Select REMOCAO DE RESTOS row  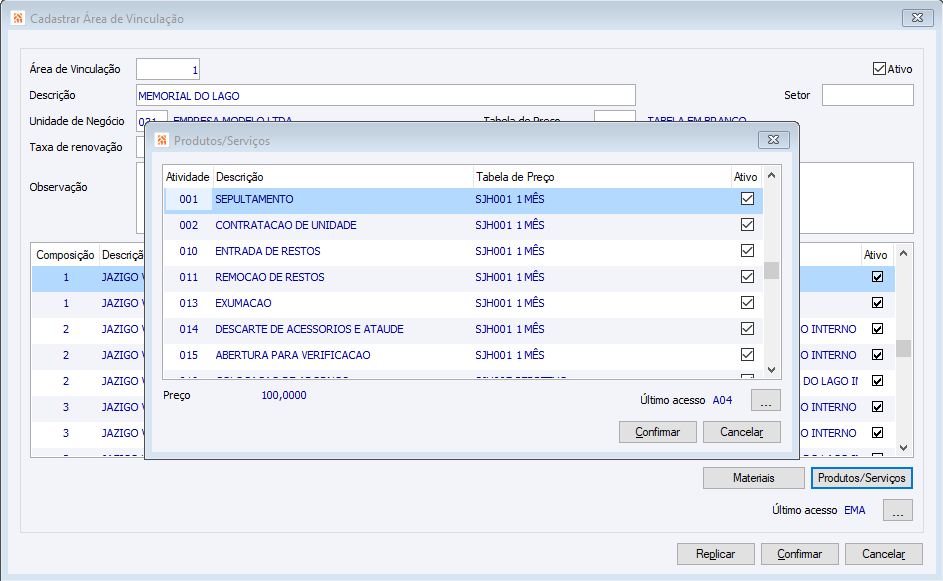(x=463, y=277)
